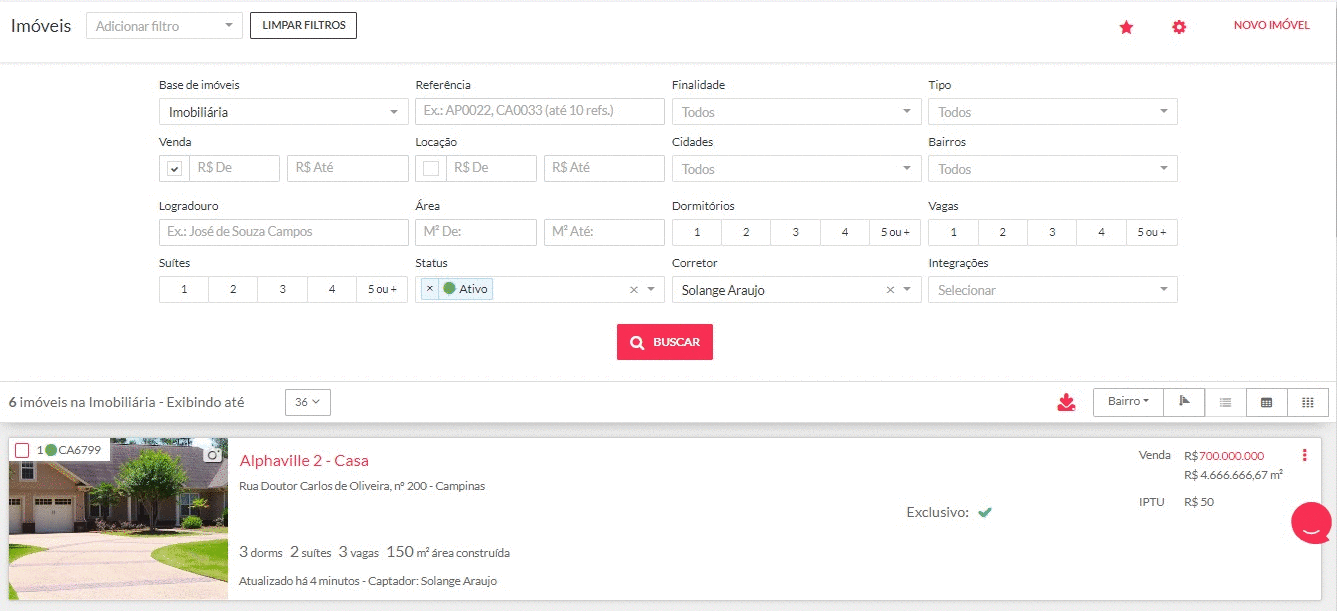Select 5 ou + in Dormitórios
The height and width of the screenshot is (611, 1337).
click(x=895, y=232)
